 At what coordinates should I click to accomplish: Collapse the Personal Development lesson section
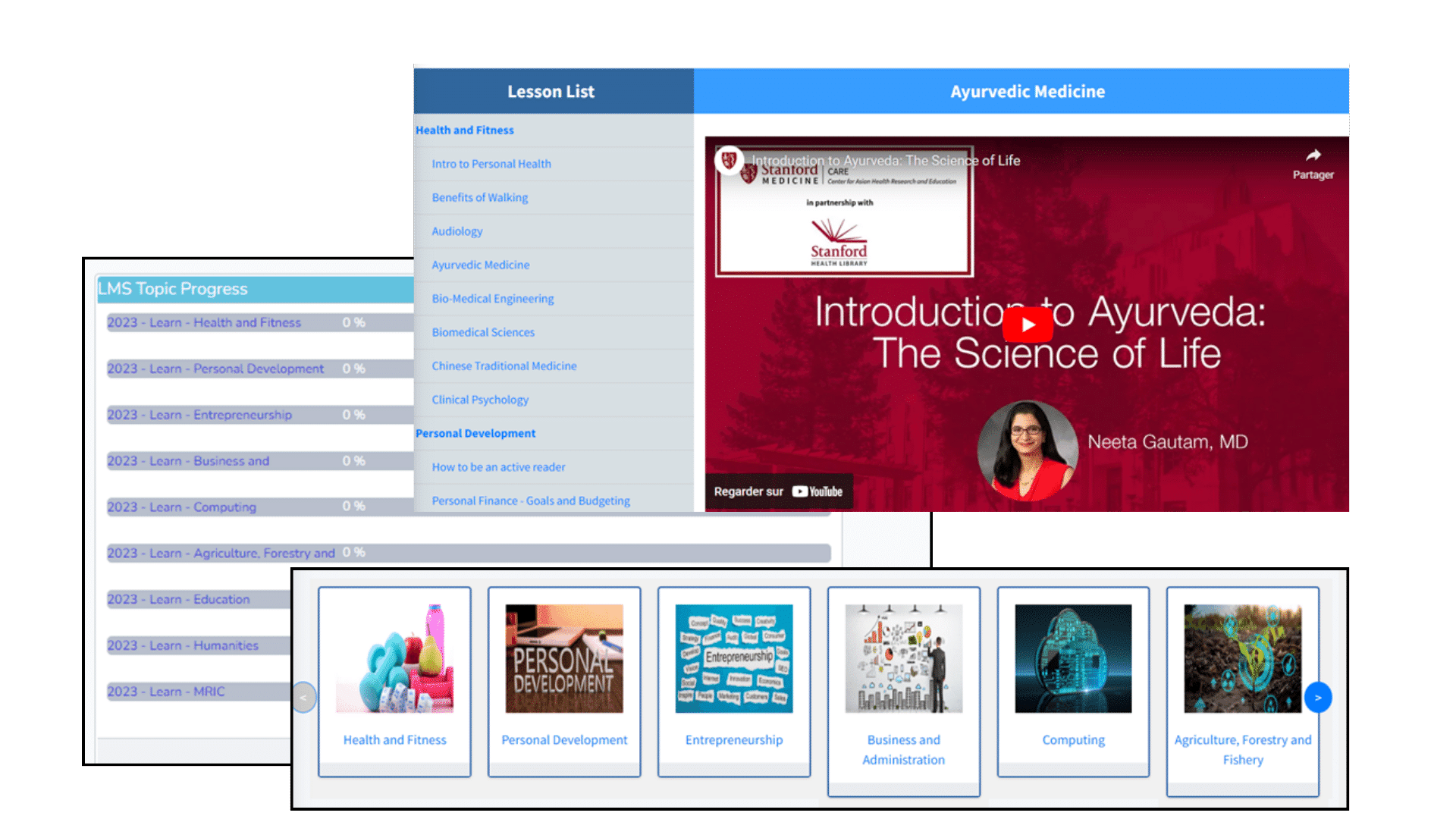(x=475, y=433)
